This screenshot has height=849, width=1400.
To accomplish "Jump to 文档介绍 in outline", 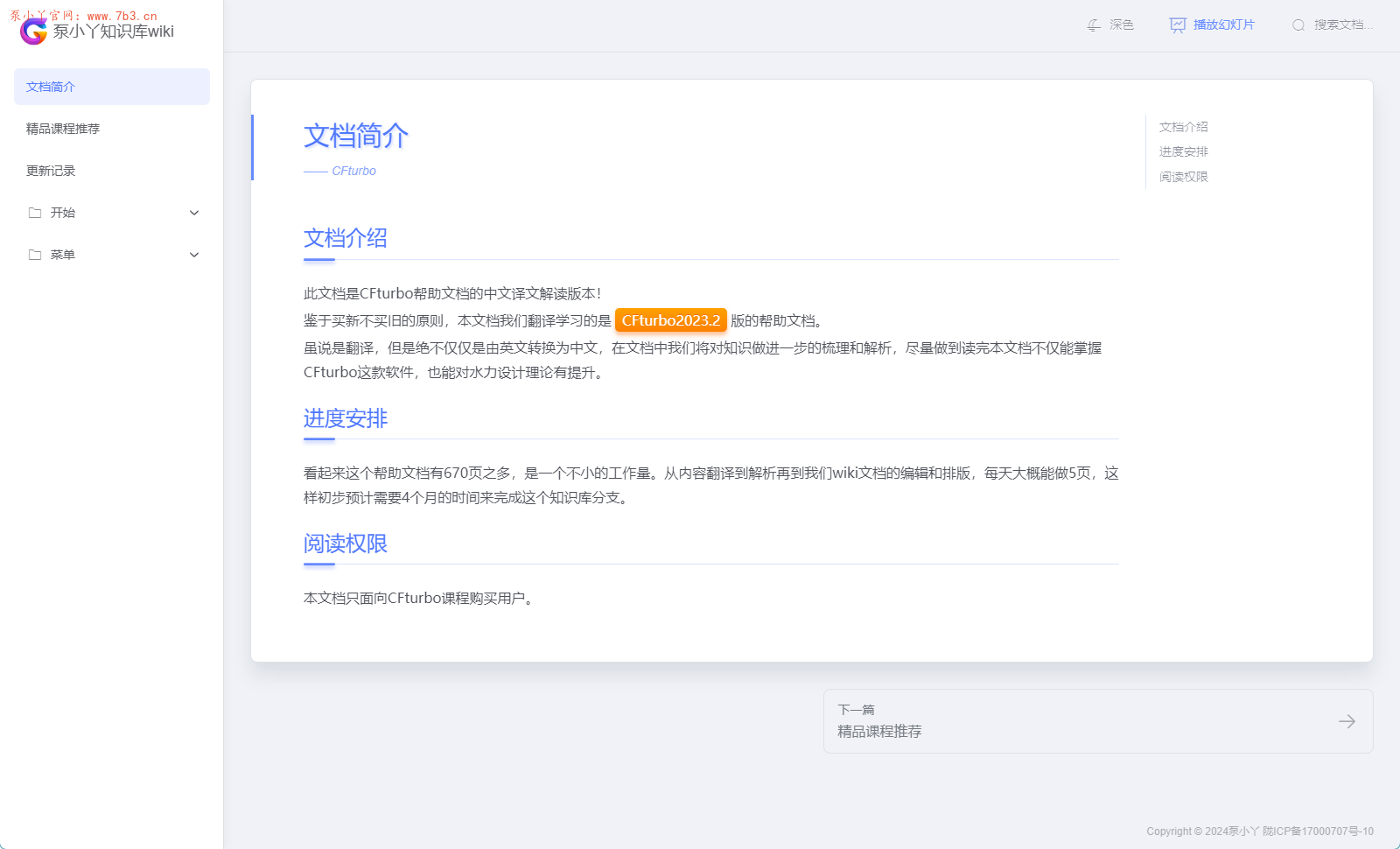I will [x=1183, y=127].
